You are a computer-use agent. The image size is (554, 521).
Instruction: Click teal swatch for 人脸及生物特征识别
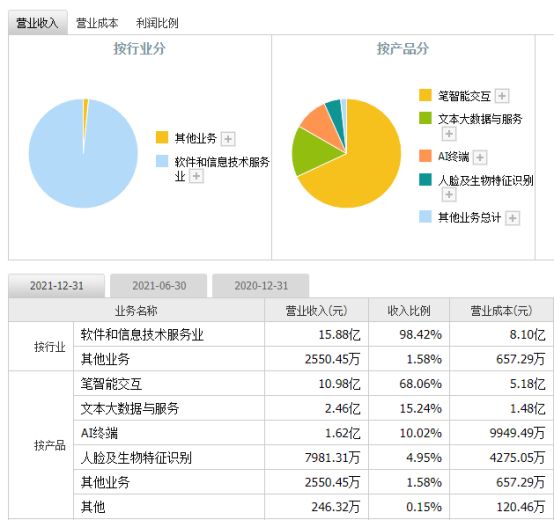point(425,179)
